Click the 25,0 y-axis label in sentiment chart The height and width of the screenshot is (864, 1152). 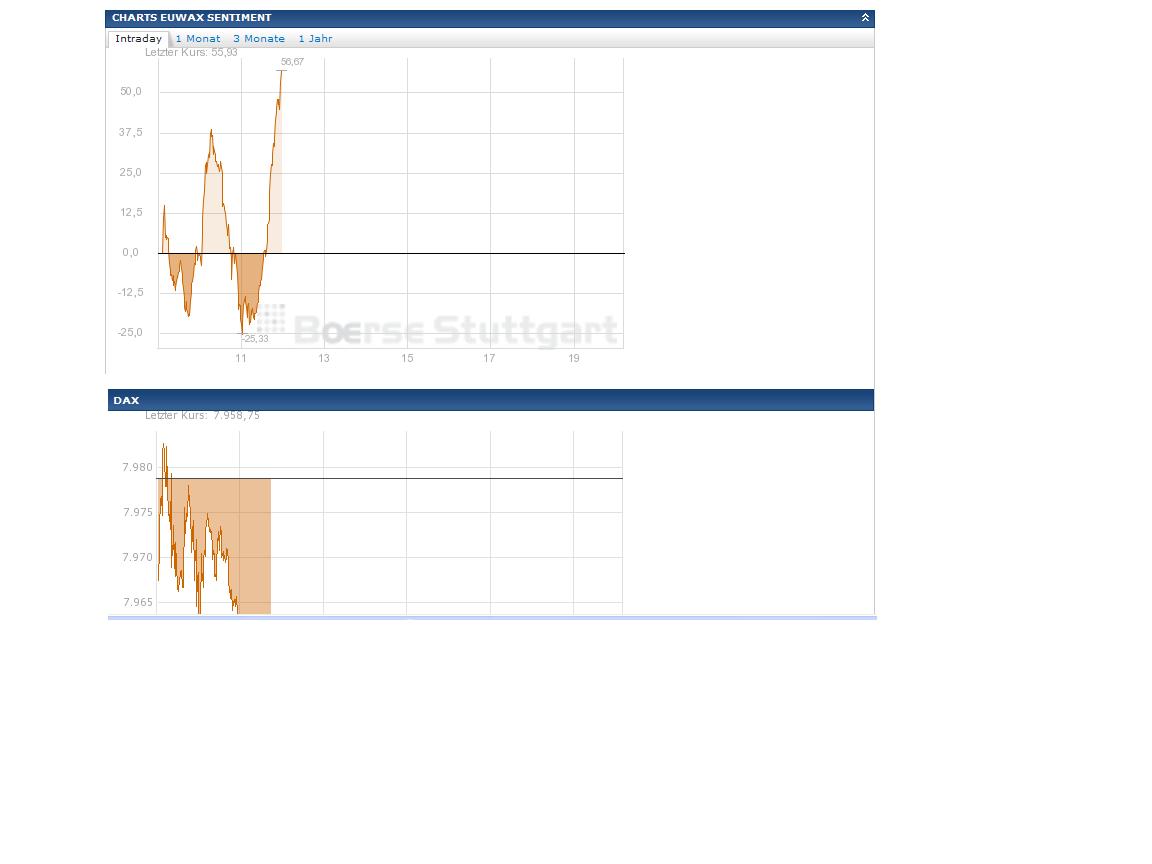(131, 173)
